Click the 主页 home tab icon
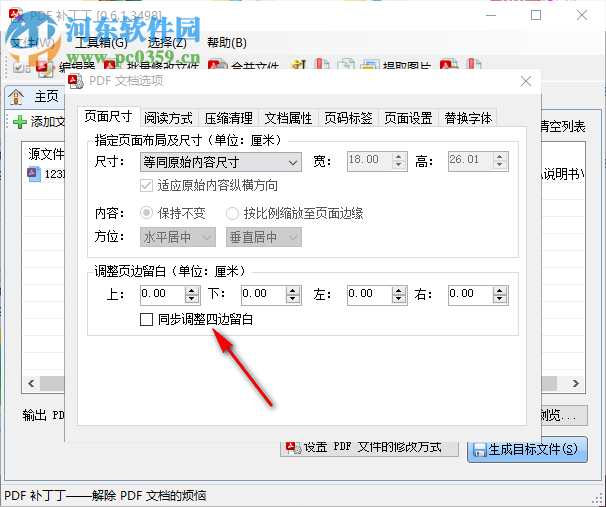 coord(17,97)
